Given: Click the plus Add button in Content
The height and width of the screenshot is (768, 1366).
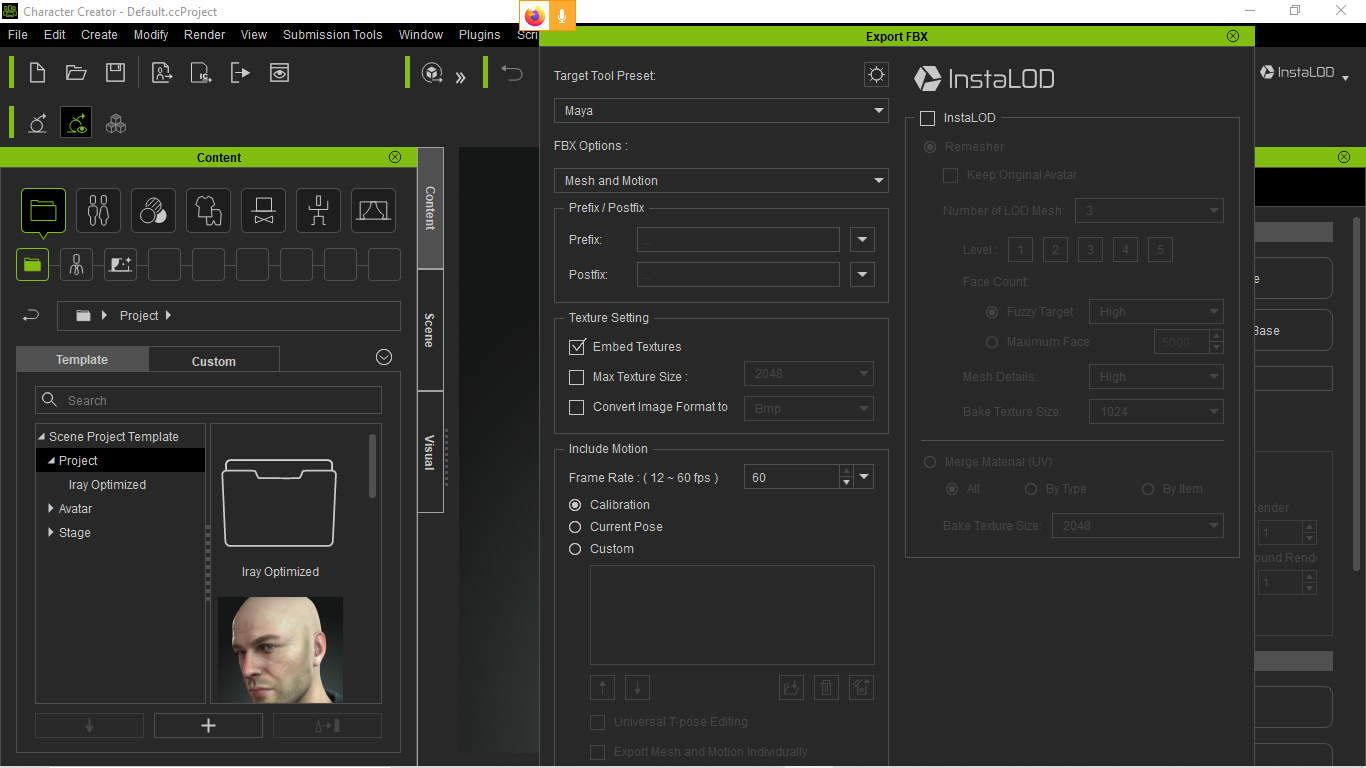Looking at the screenshot, I should (x=208, y=725).
